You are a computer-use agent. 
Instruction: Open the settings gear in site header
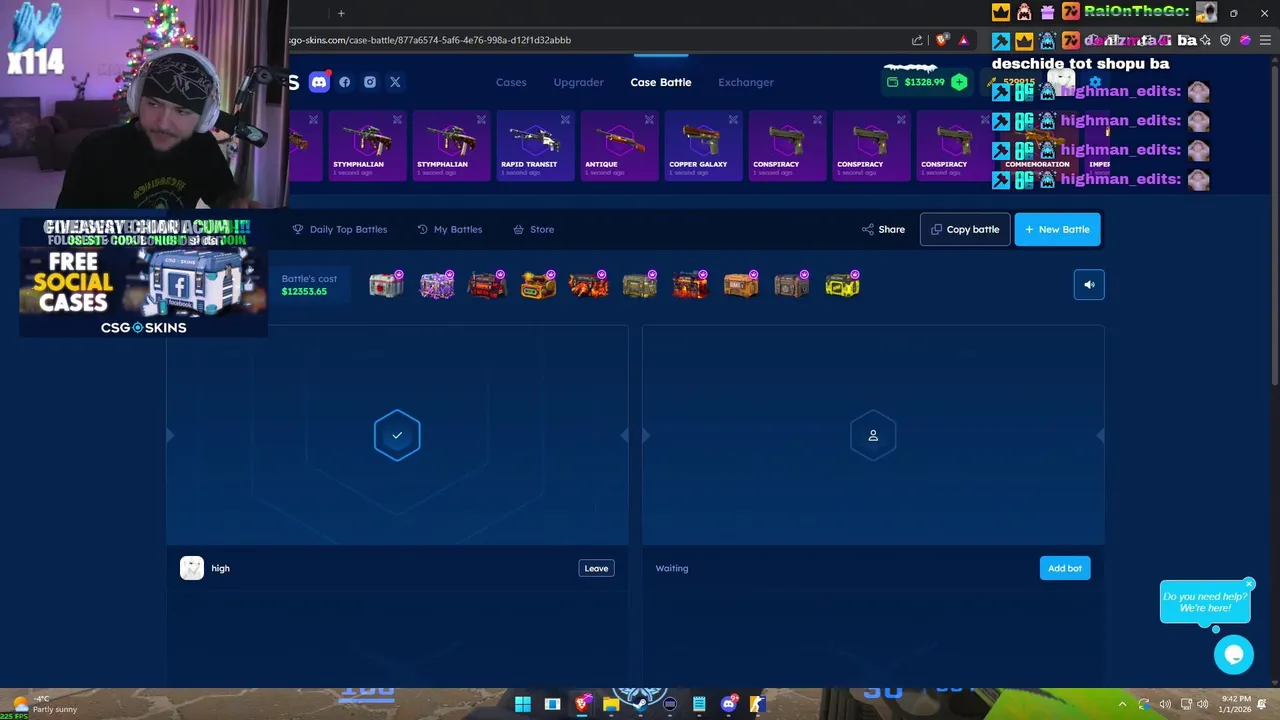1095,82
